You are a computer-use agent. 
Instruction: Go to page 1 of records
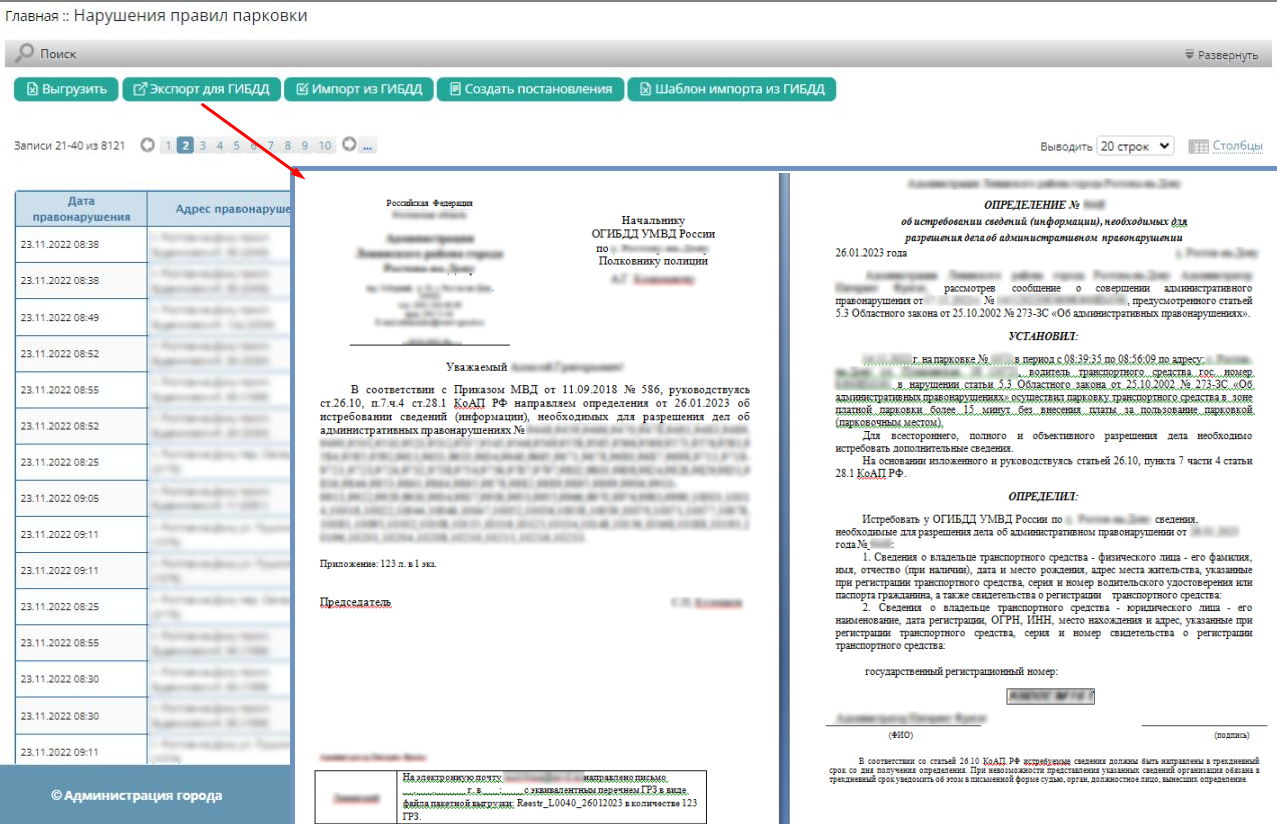click(168, 146)
